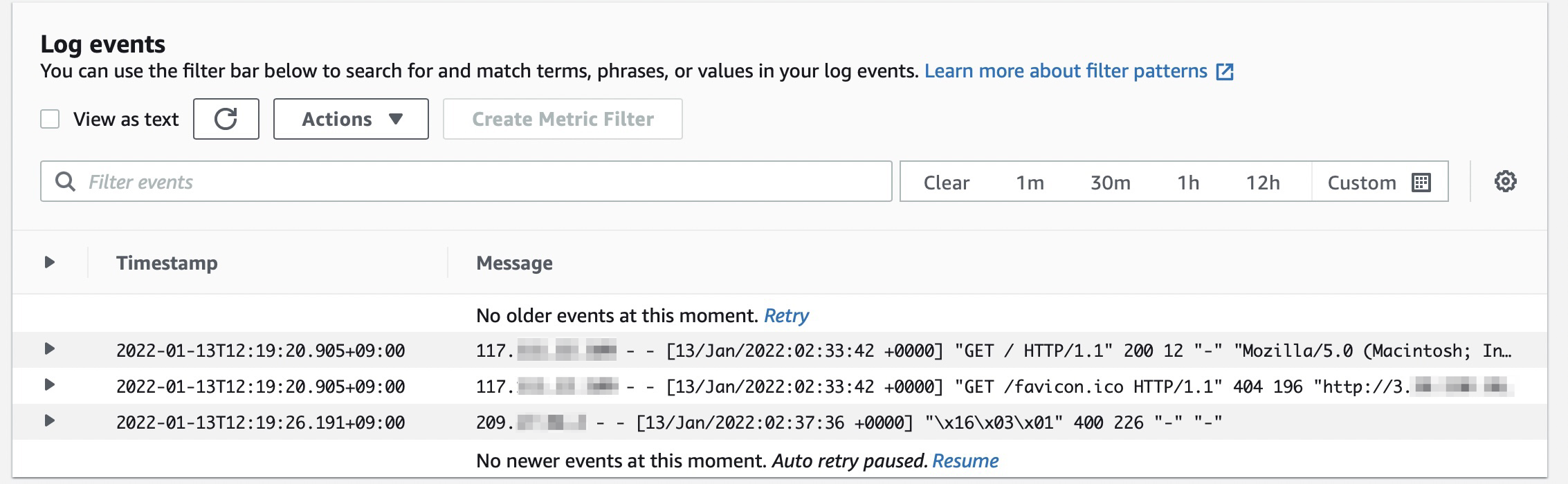Open the Actions dropdown menu
Screen dimensions: 1568x484
351,119
